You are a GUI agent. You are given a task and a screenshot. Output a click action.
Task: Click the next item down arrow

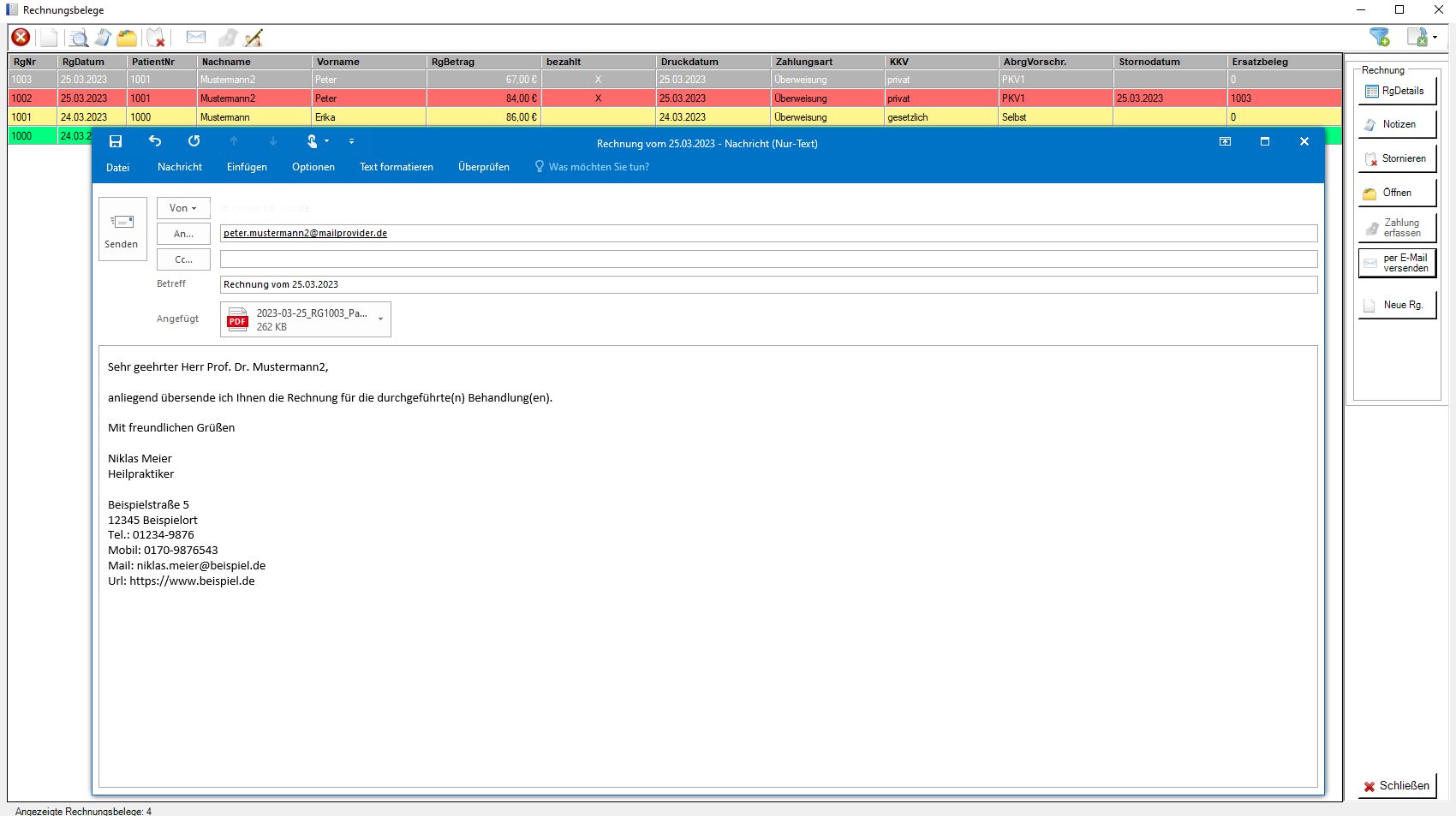[x=273, y=141]
